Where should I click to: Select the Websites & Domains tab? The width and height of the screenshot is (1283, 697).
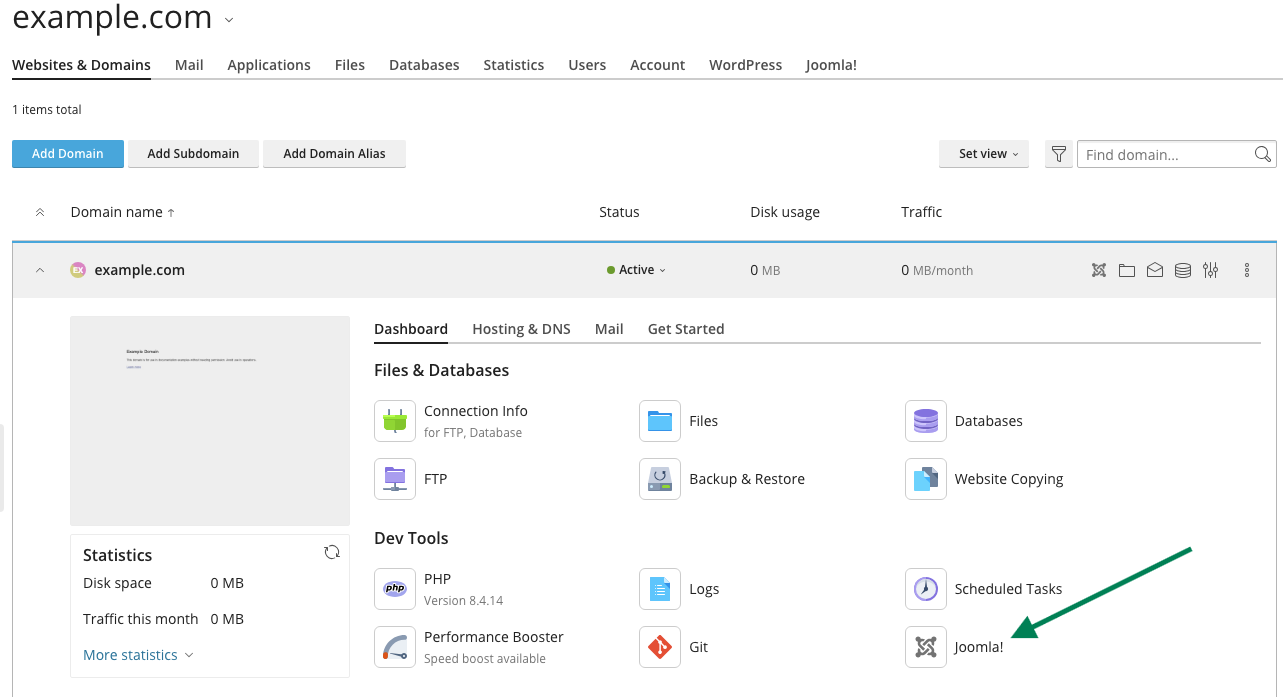click(x=81, y=65)
